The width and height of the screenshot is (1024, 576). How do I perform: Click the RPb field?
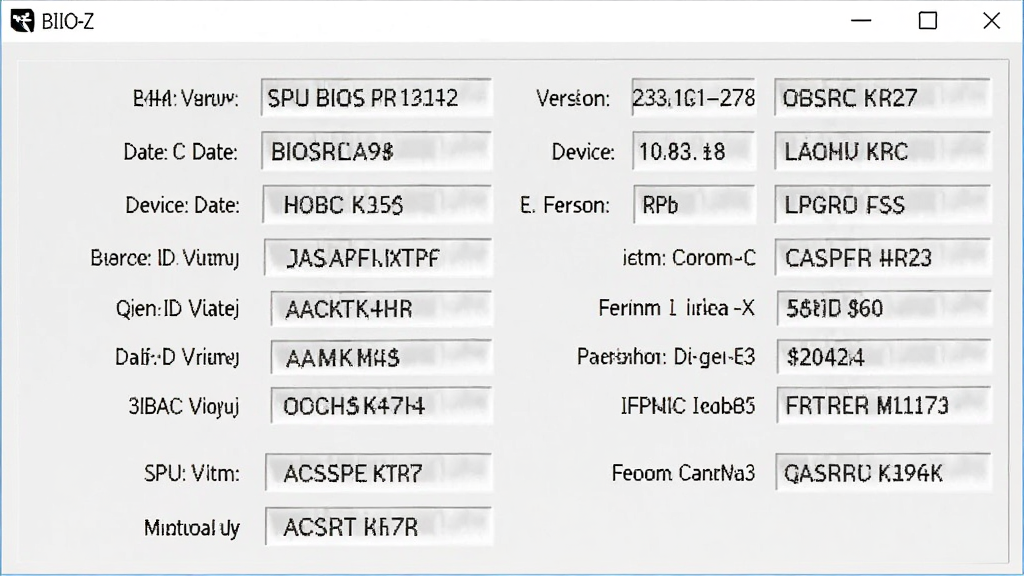click(694, 204)
